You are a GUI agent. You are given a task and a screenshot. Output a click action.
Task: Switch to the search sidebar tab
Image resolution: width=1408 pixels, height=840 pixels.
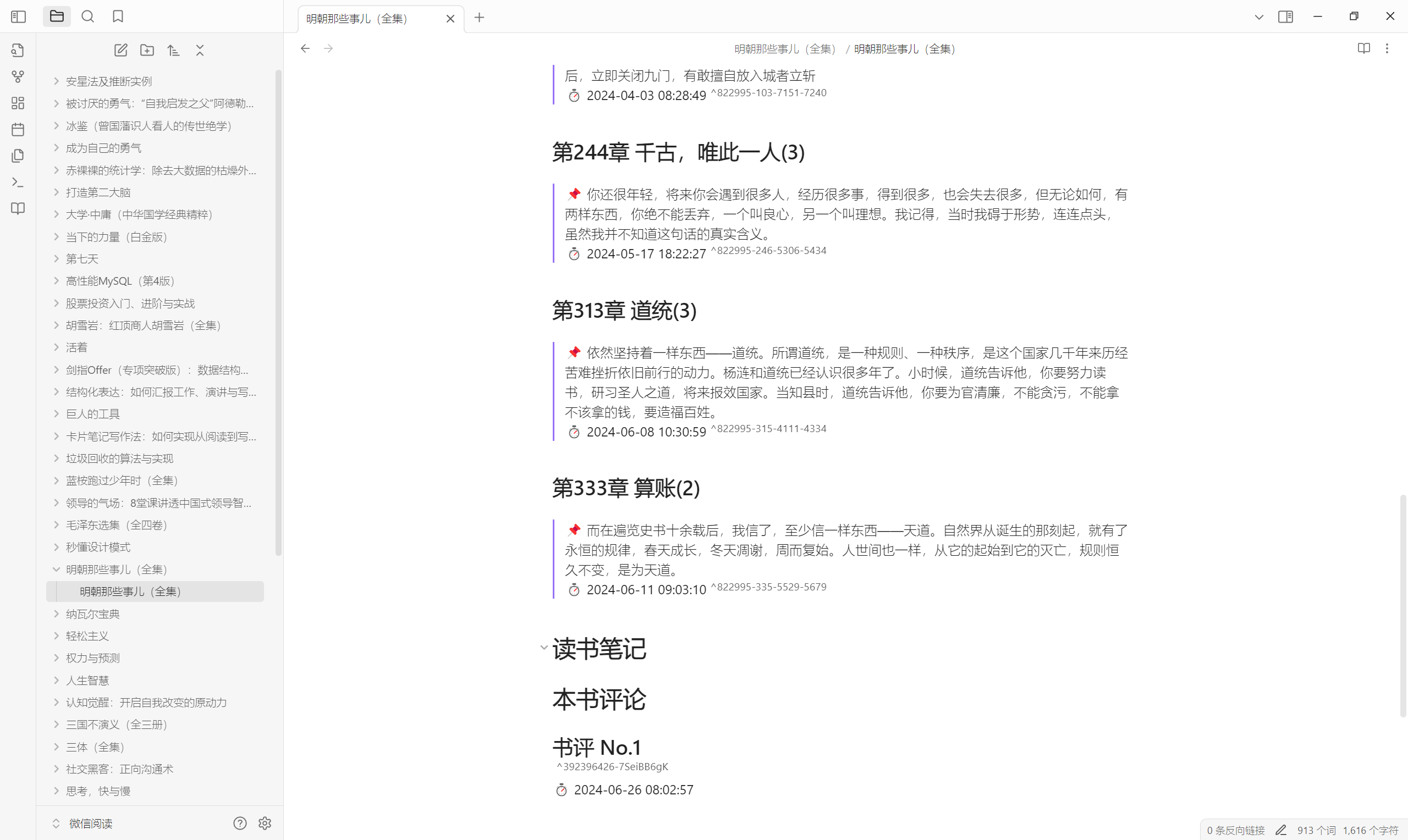tap(88, 16)
